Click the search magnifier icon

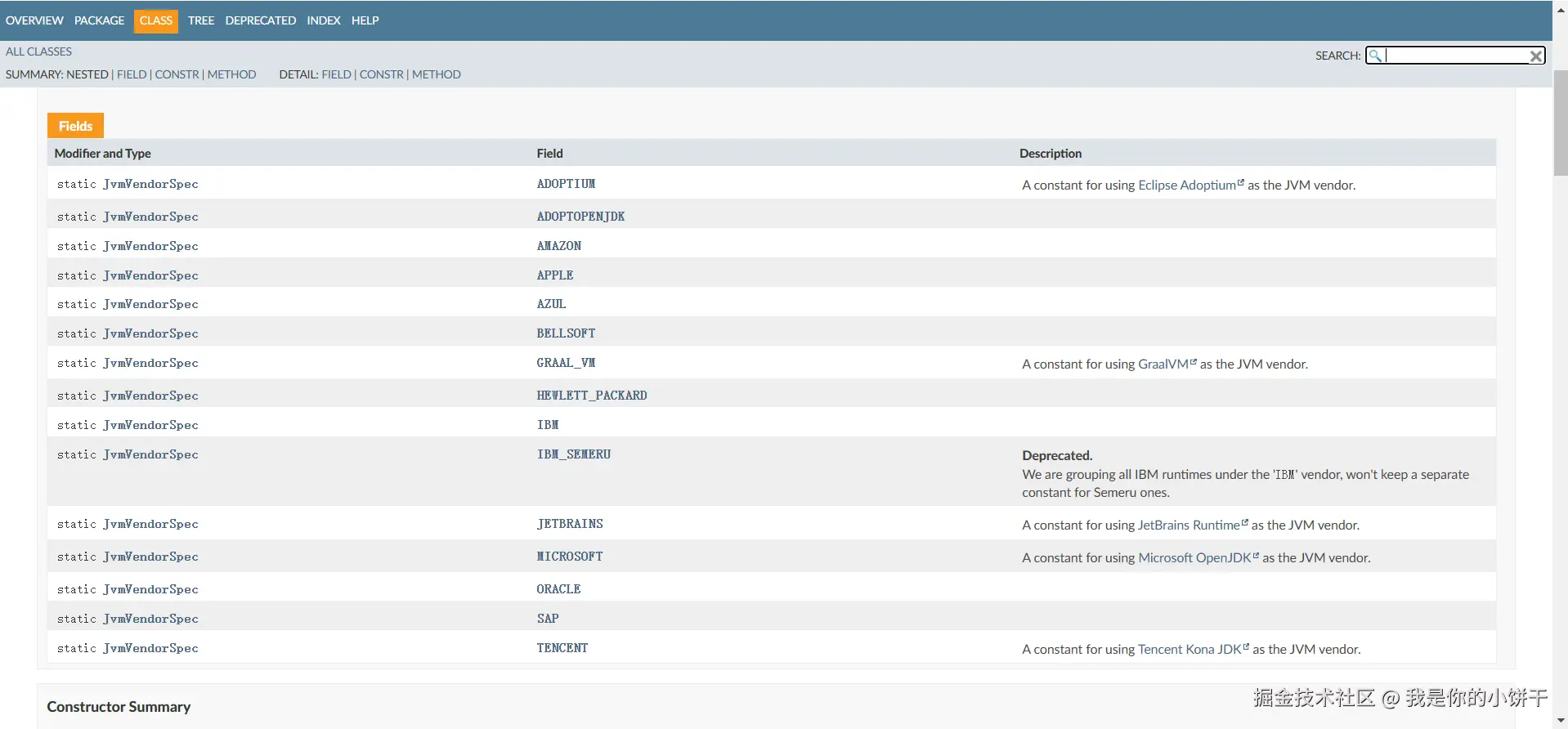pyautogui.click(x=1375, y=56)
